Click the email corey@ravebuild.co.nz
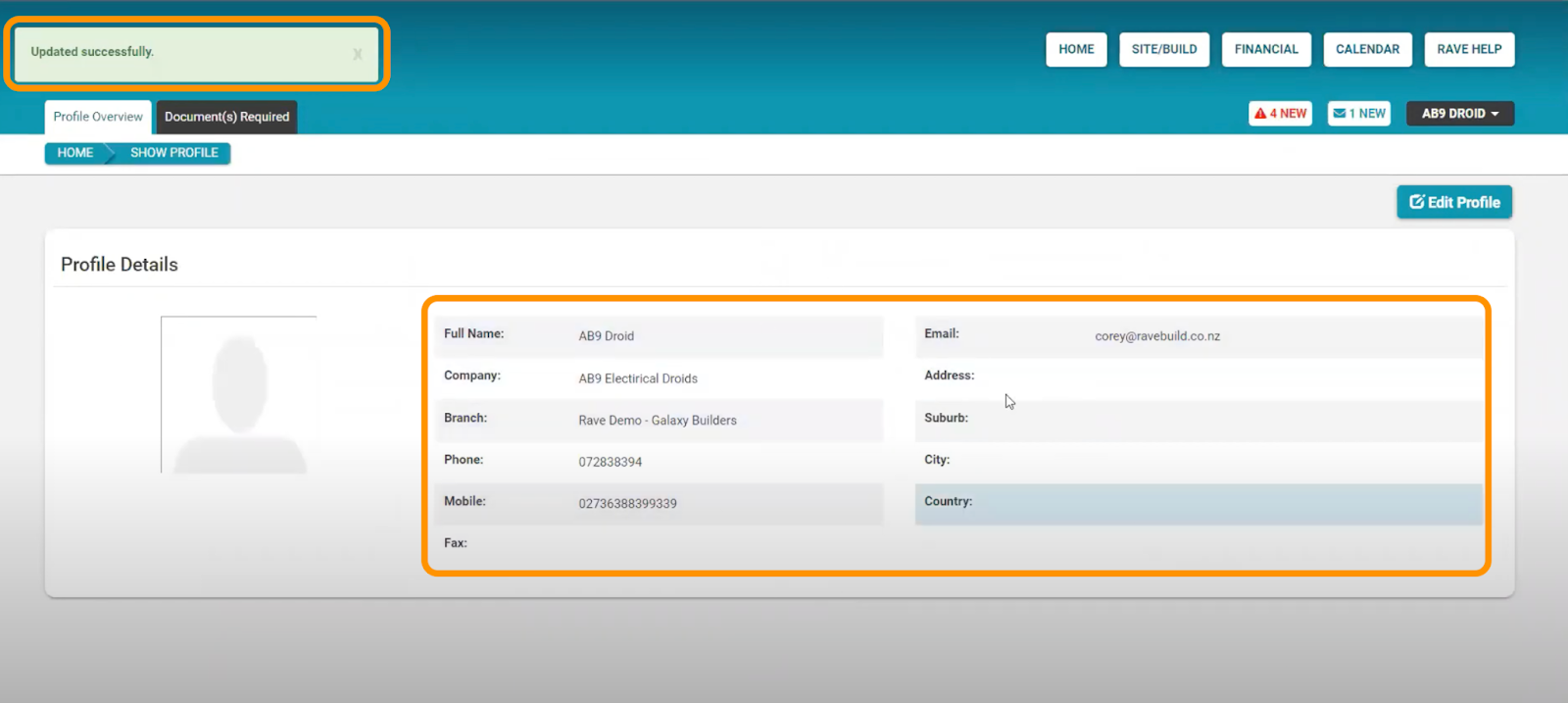The width and height of the screenshot is (1568, 703). pyautogui.click(x=1157, y=336)
